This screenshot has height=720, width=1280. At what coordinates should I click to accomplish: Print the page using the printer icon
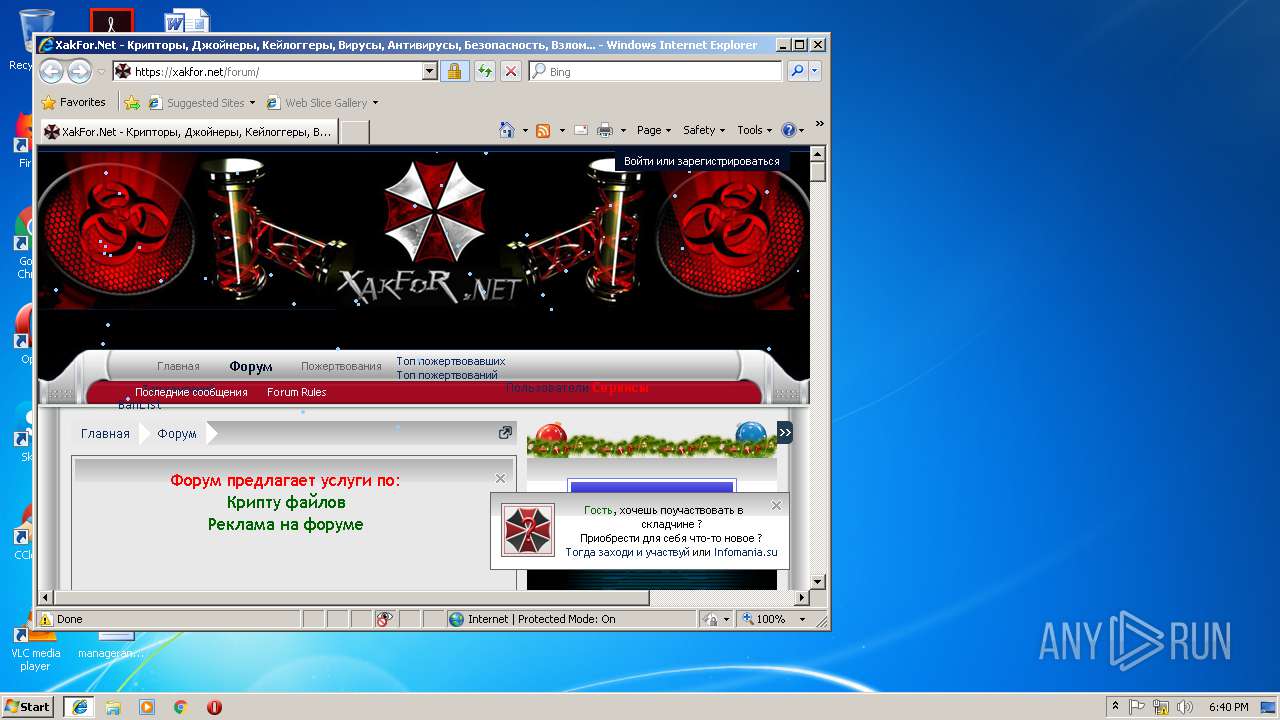pos(605,130)
